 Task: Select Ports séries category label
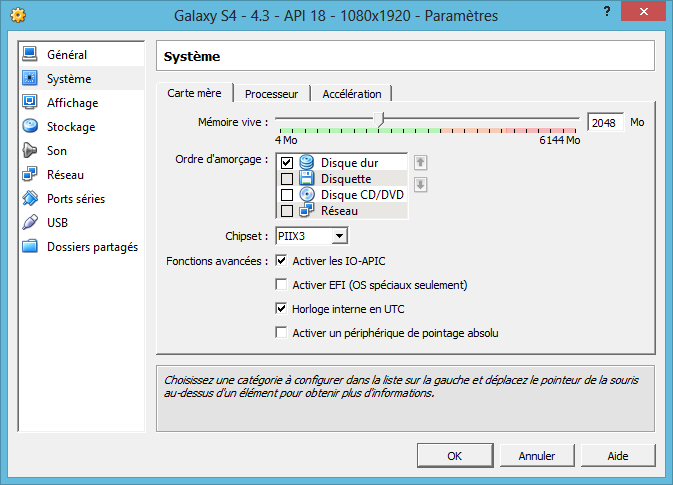pyautogui.click(x=76, y=199)
